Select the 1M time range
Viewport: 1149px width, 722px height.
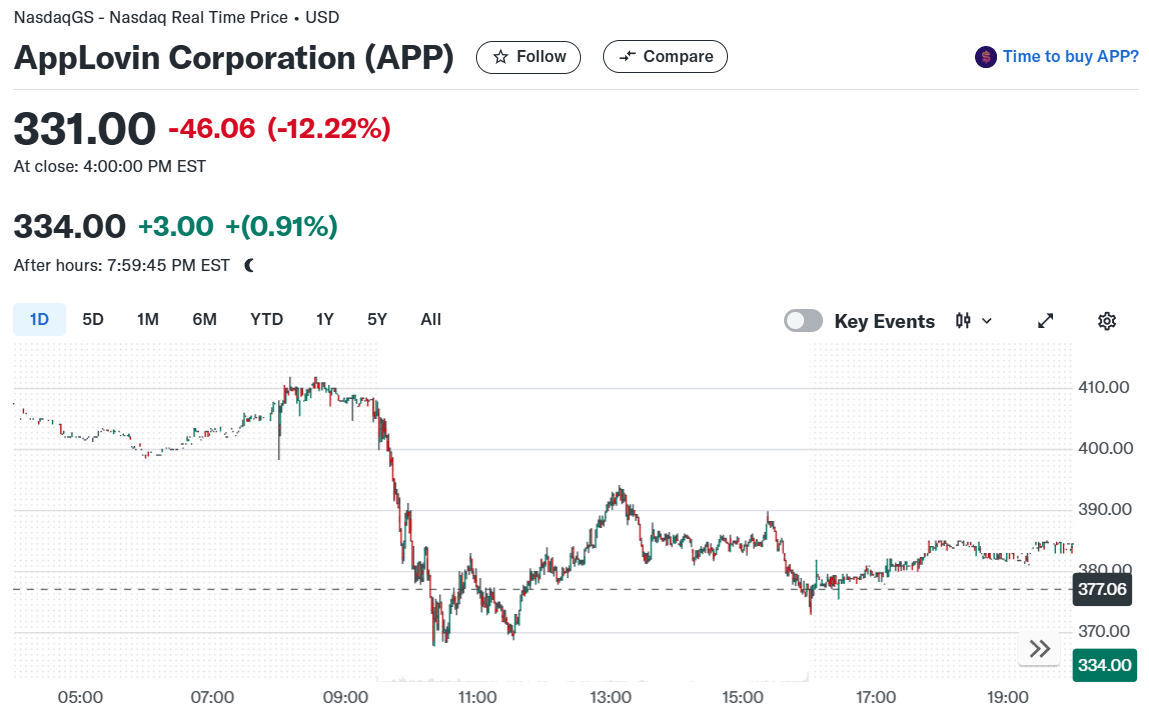pyautogui.click(x=148, y=320)
